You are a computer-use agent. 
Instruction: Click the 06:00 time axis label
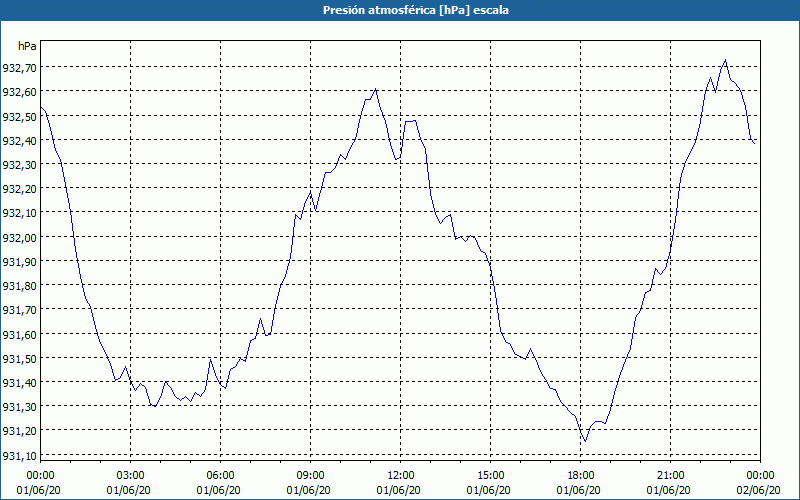[x=220, y=475]
